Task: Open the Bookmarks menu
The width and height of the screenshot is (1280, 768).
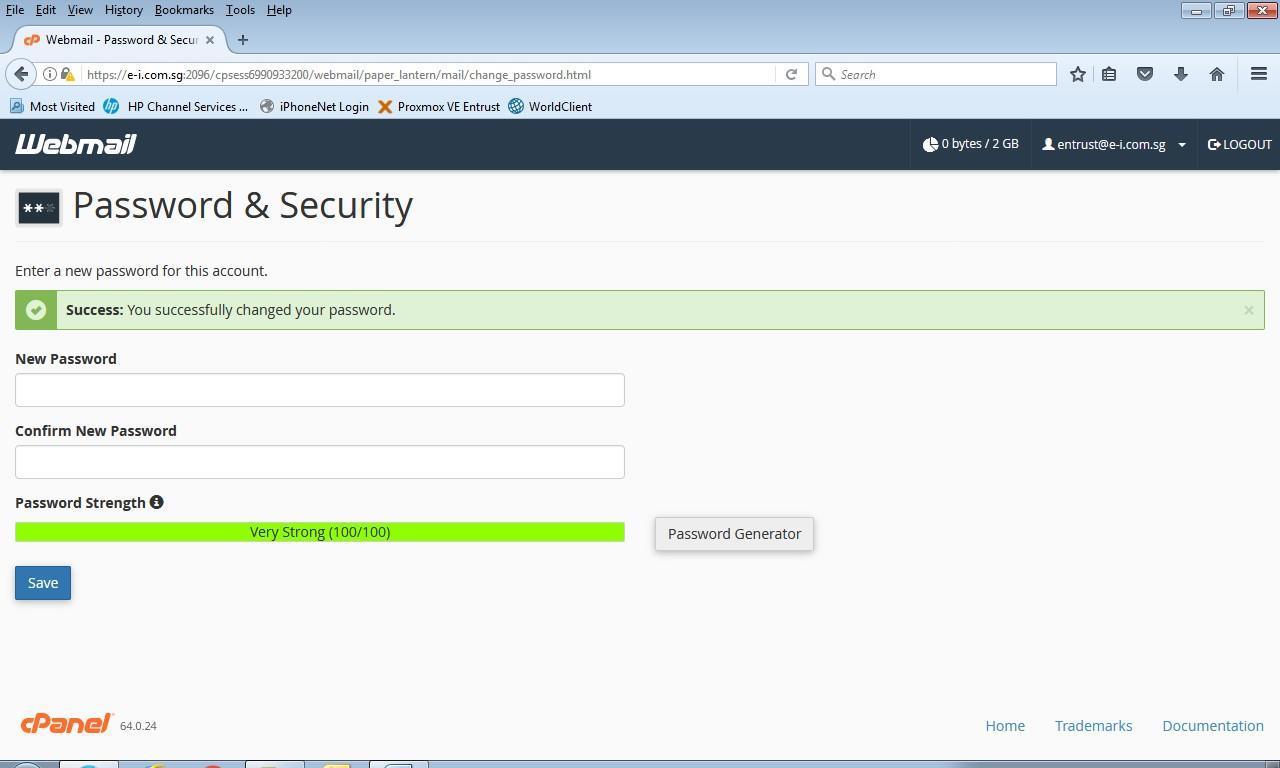Action: click(184, 10)
